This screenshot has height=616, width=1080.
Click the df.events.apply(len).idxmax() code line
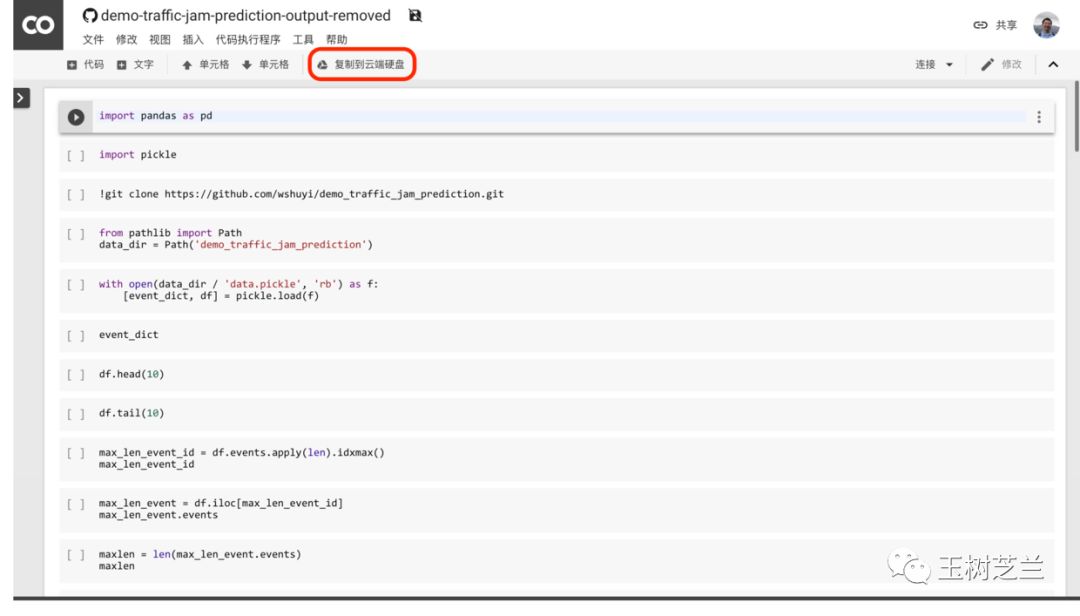[x=242, y=453]
